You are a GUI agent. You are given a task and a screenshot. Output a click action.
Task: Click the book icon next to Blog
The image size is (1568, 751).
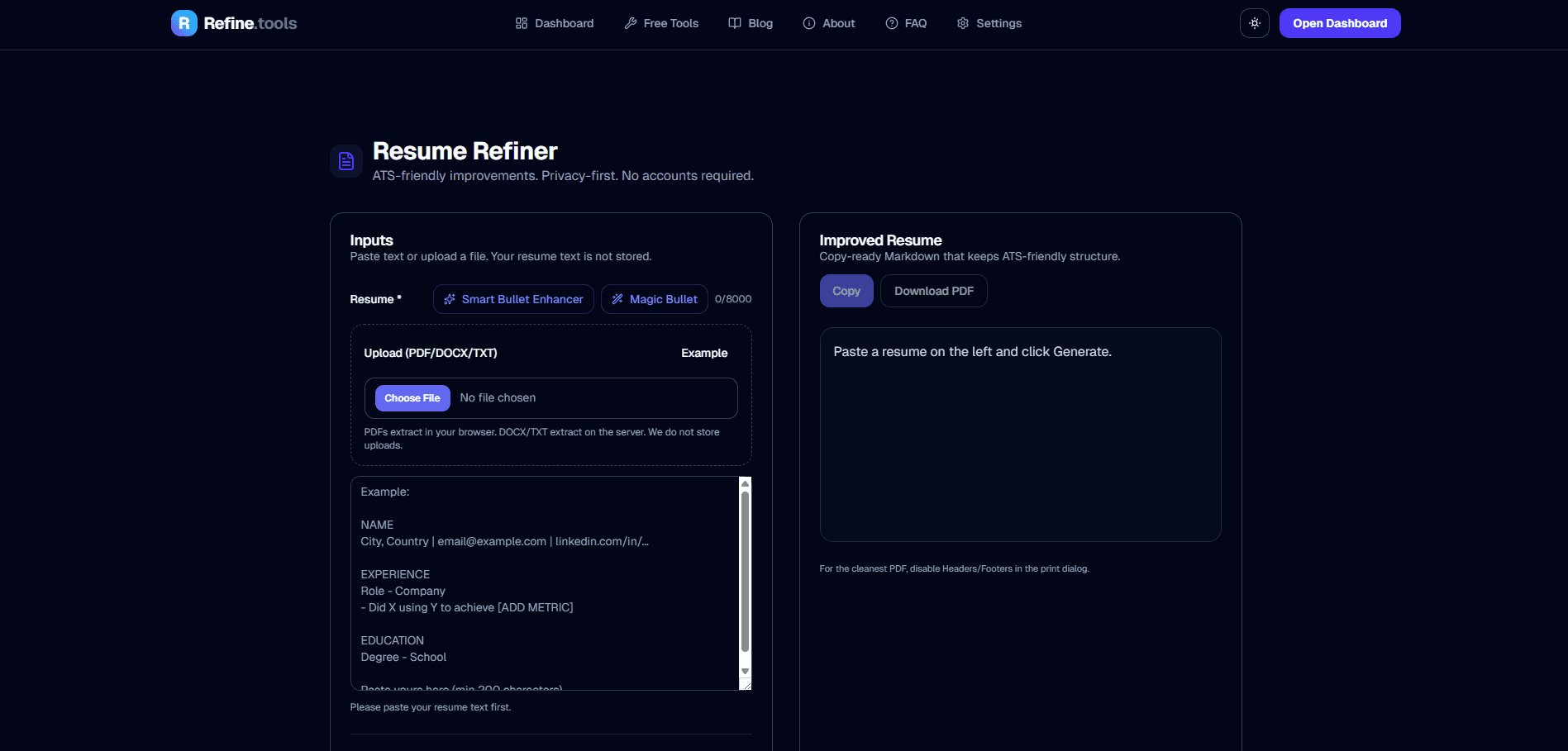pos(734,23)
